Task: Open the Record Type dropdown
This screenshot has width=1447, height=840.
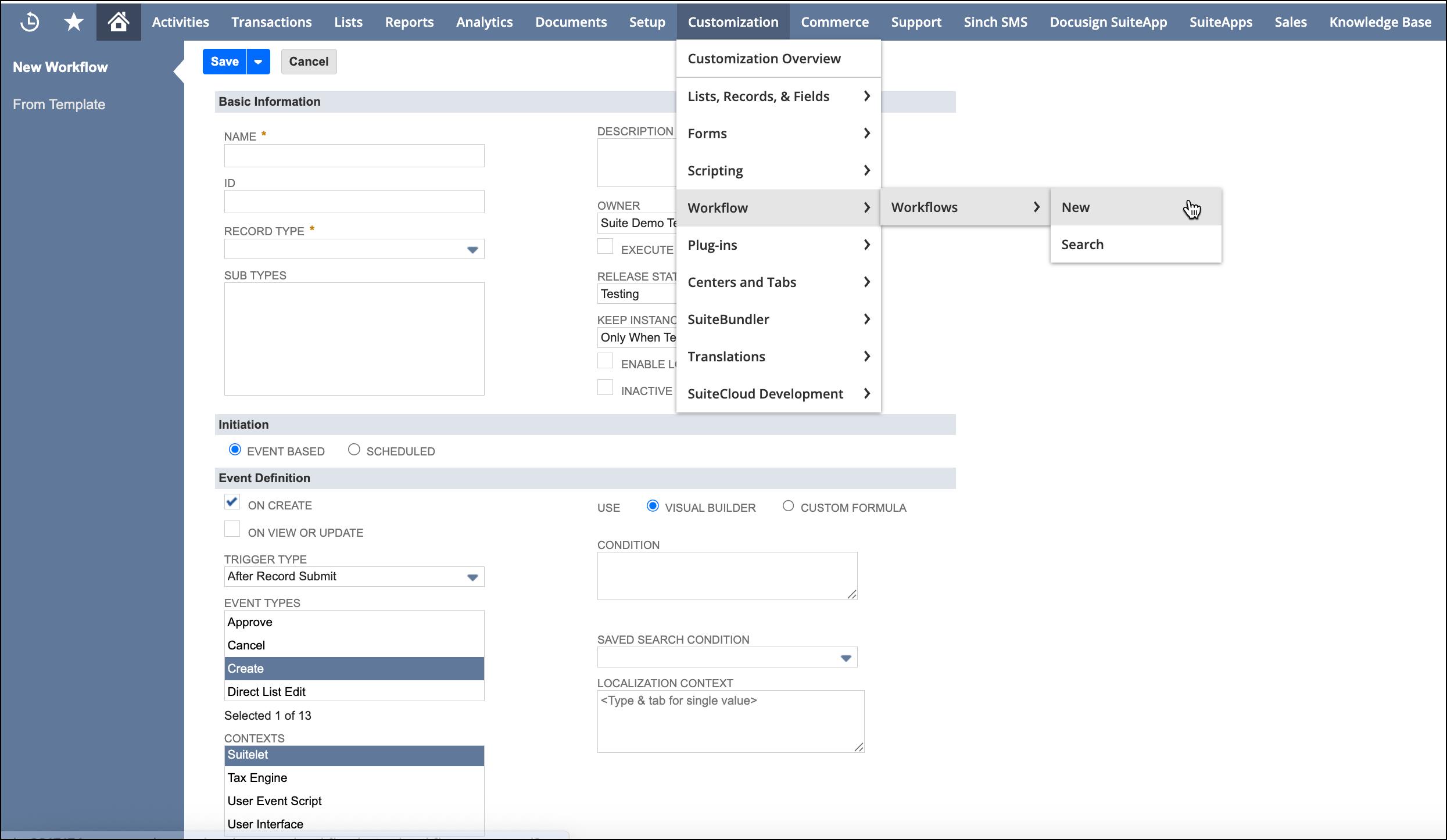Action: tap(472, 249)
